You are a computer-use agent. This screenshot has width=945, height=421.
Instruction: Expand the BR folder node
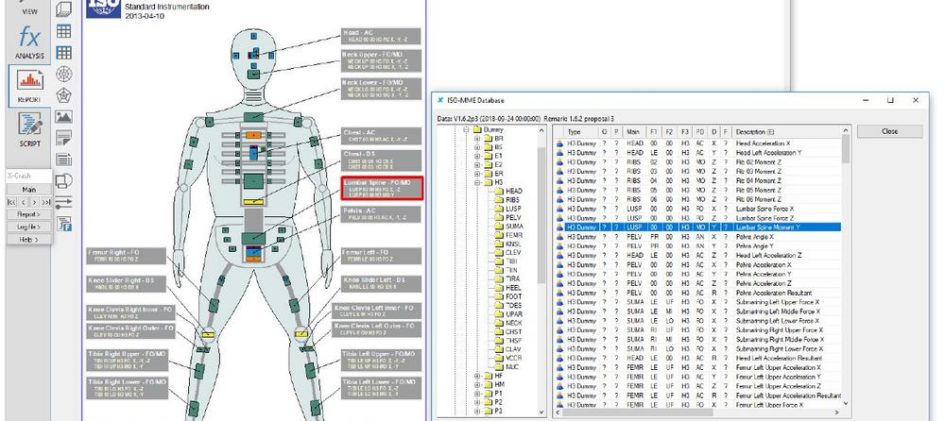click(x=477, y=139)
